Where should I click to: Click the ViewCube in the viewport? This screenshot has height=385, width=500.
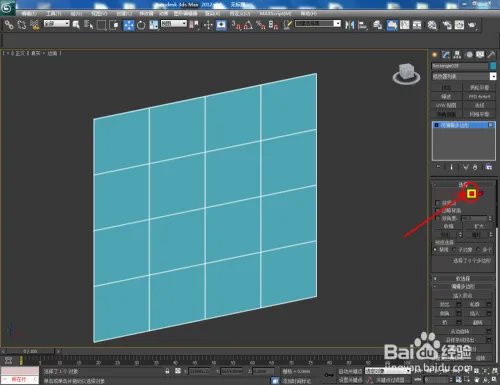tap(406, 73)
